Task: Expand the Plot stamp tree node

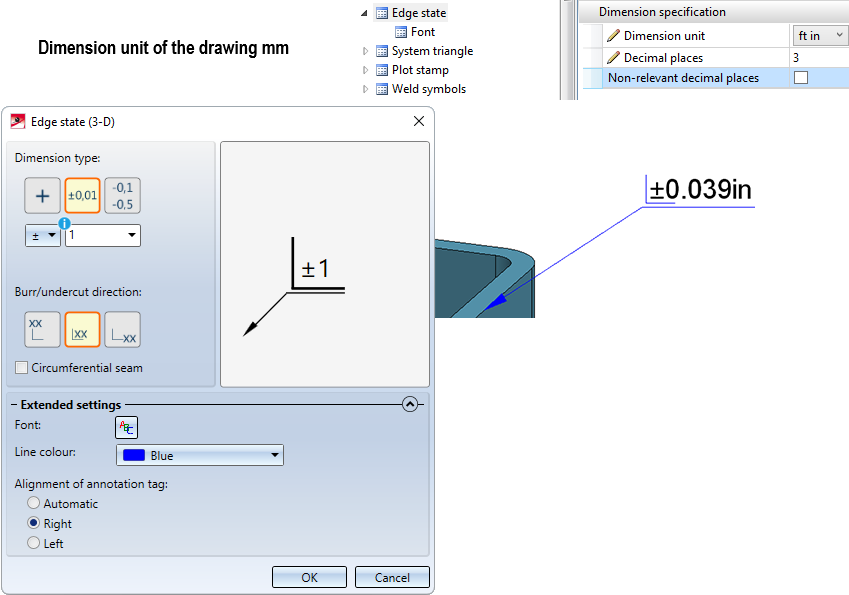Action: pos(365,70)
